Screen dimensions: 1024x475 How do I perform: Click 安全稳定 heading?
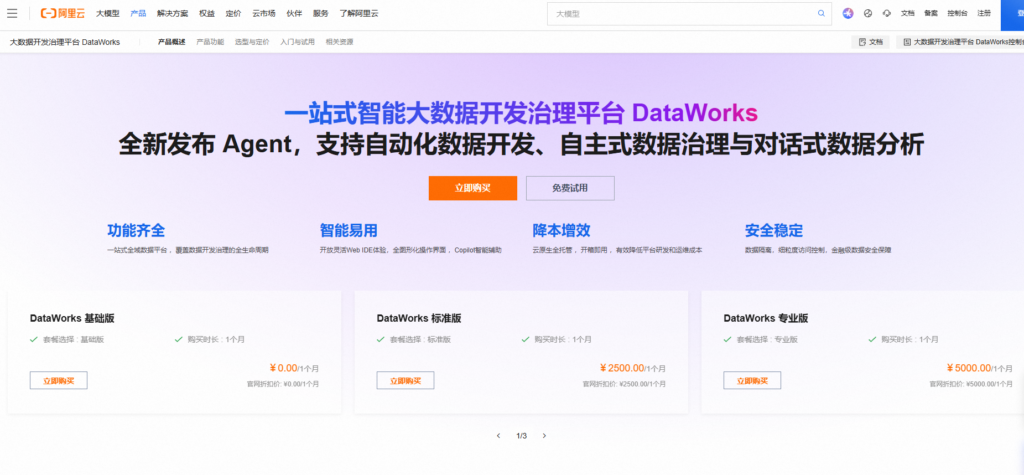tap(774, 231)
